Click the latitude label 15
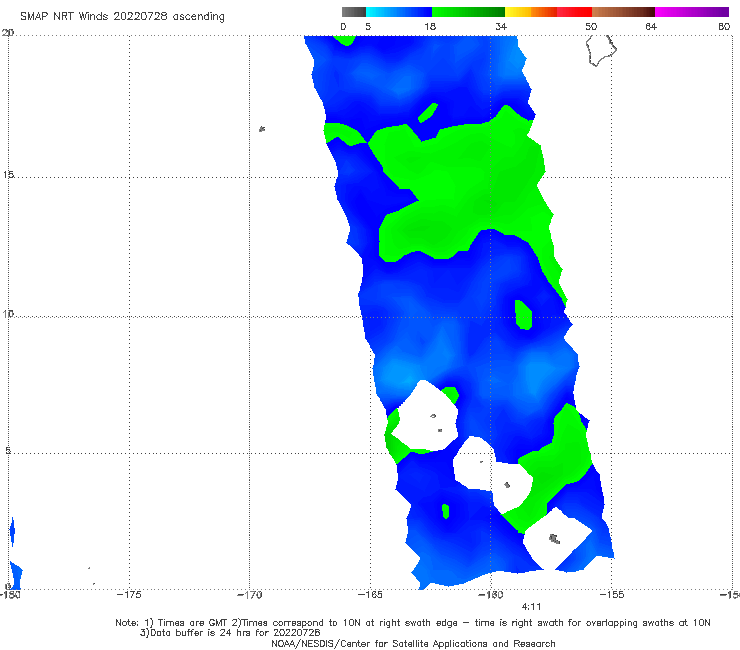The image size is (740, 650). pyautogui.click(x=8, y=175)
